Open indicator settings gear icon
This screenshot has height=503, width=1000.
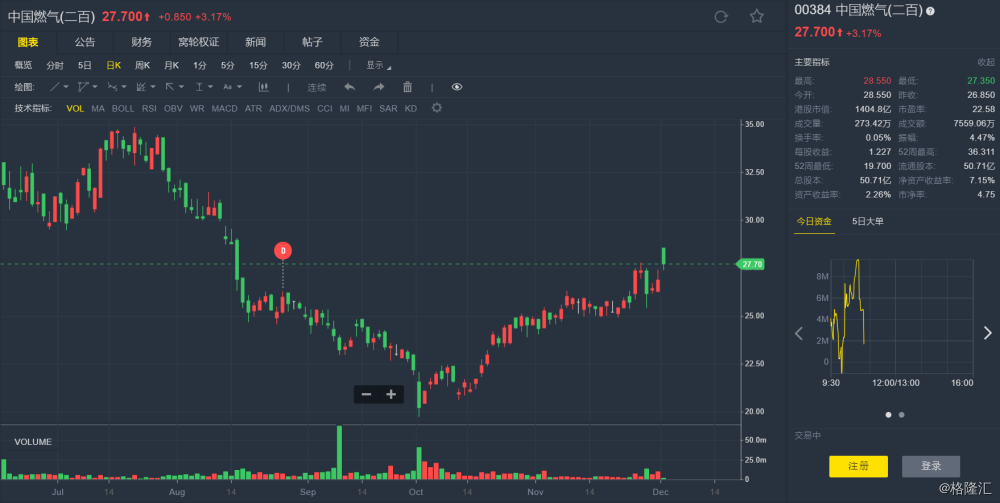pos(437,108)
